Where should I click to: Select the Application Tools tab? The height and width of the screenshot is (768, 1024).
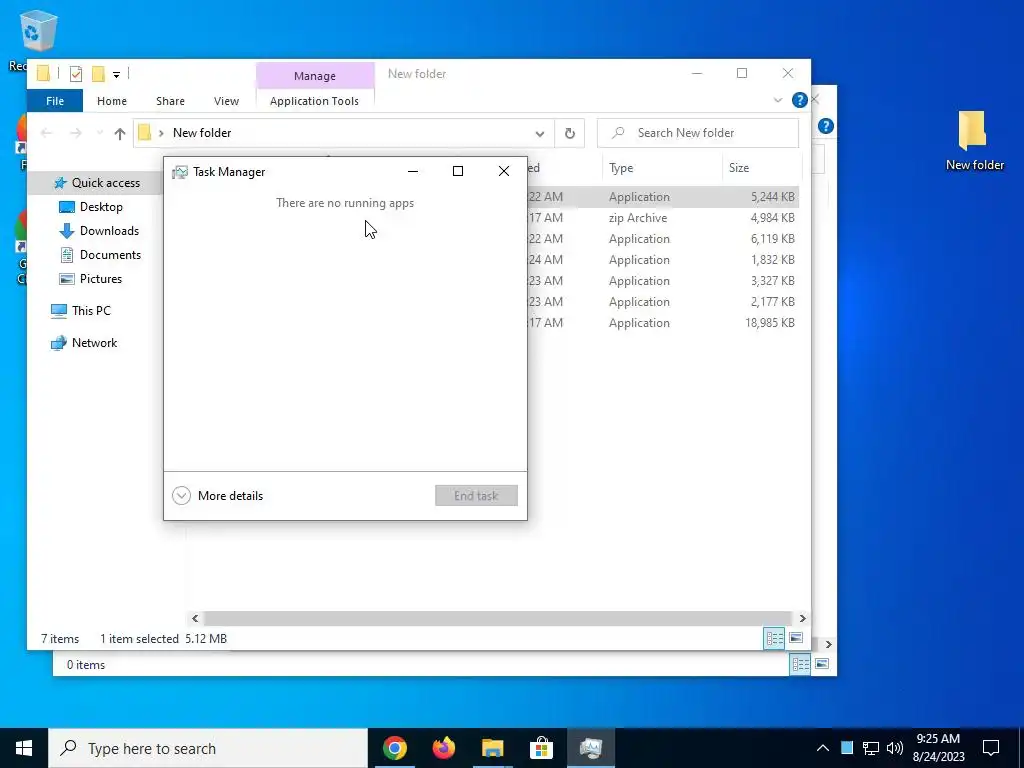[314, 101]
